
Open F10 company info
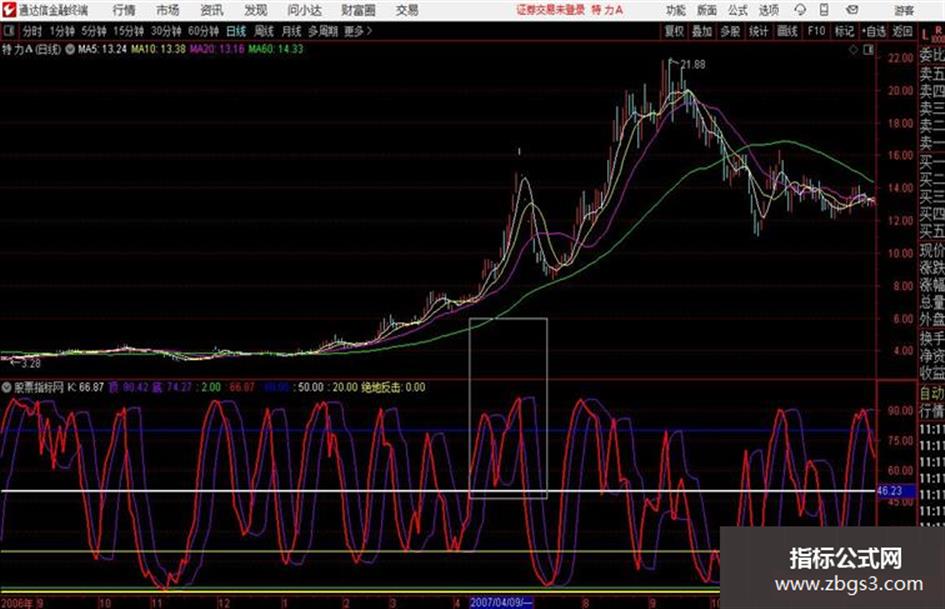(816, 31)
